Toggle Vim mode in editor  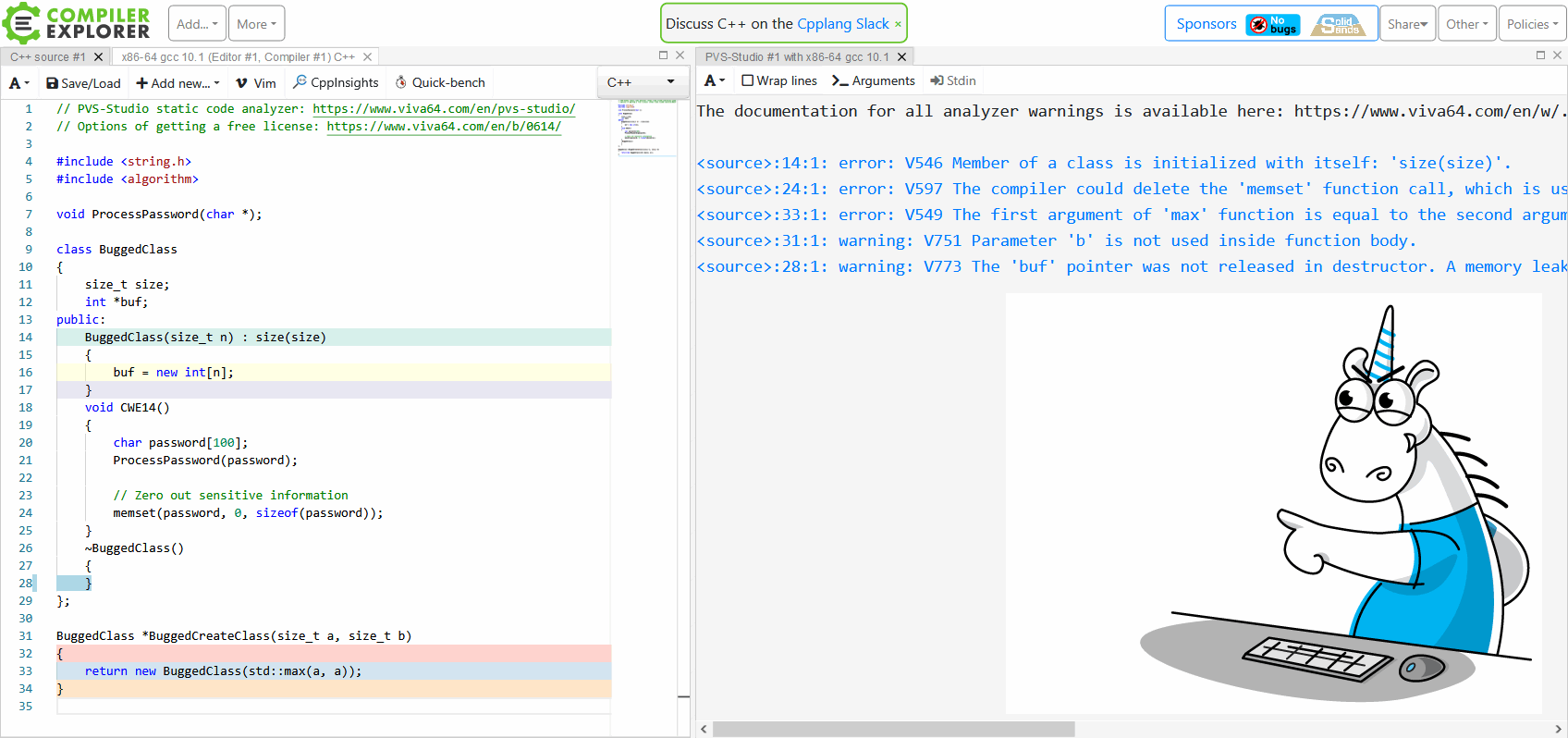click(256, 83)
